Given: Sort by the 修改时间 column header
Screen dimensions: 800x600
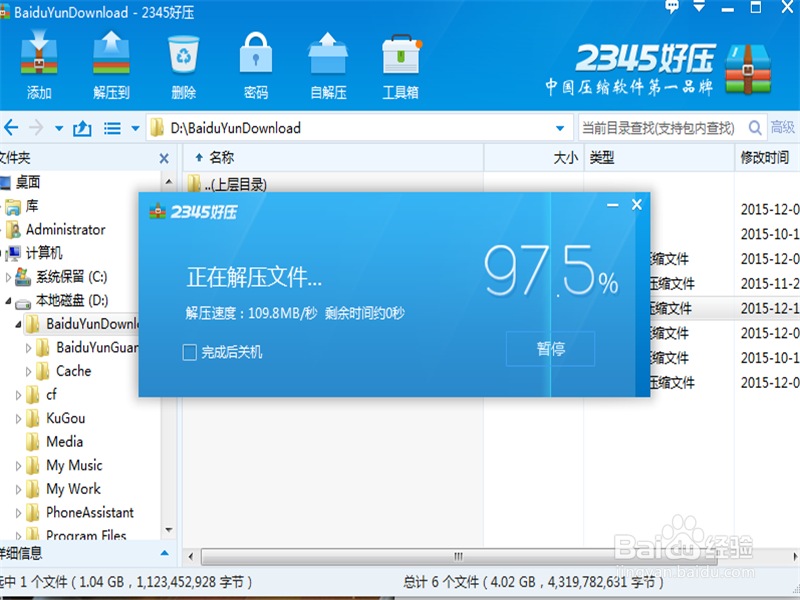Looking at the screenshot, I should coord(767,158).
